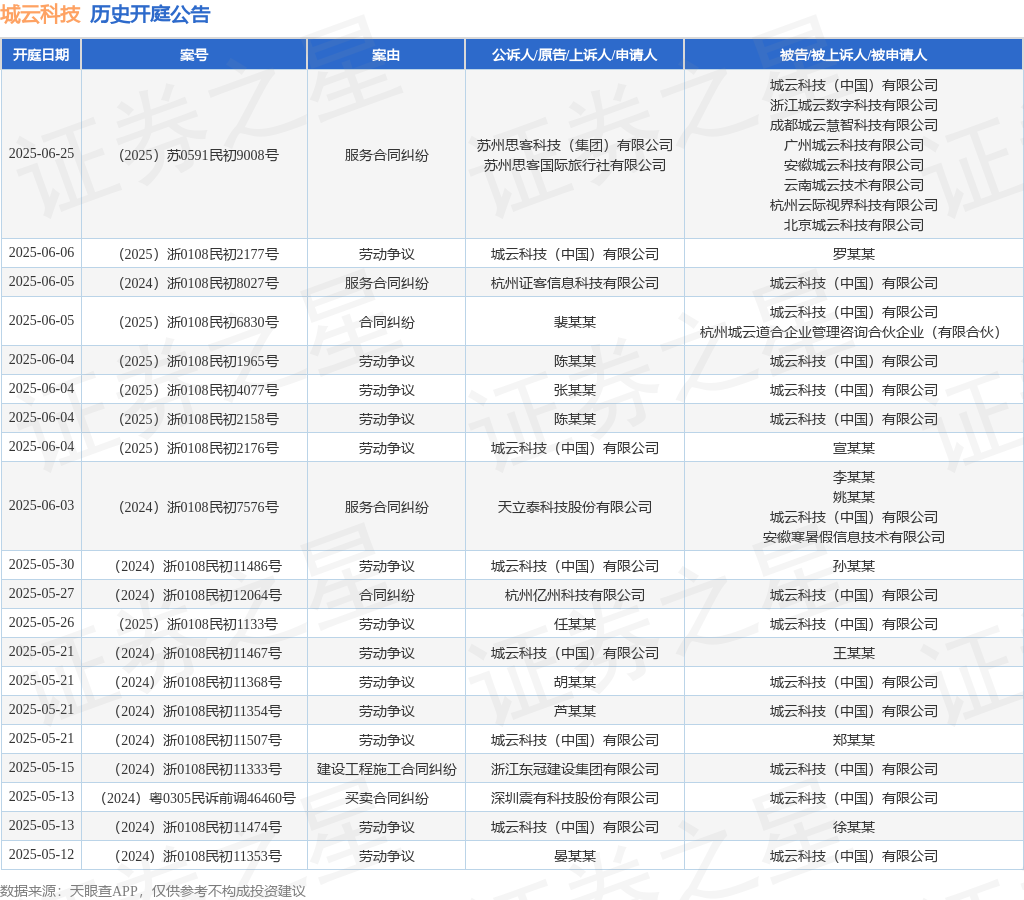This screenshot has width=1024, height=900.
Task: Click the 开庭日期 column header
Action: (41, 54)
